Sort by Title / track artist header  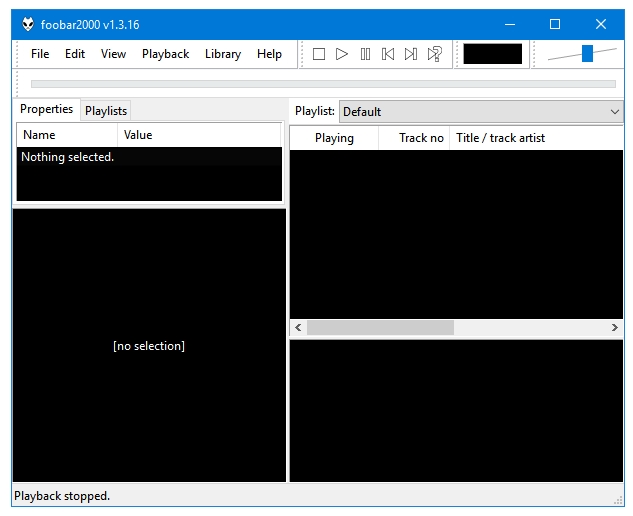pyautogui.click(x=536, y=138)
